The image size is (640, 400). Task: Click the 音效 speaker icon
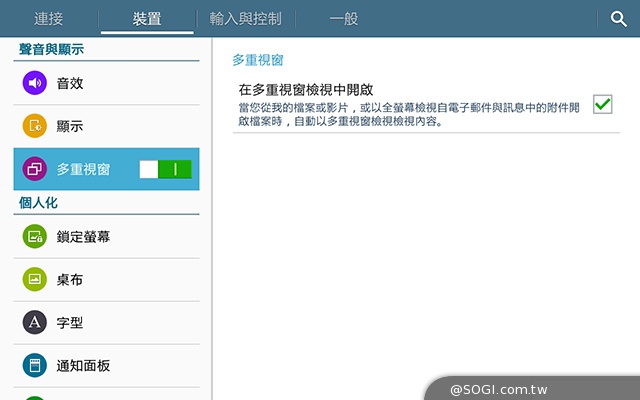(35, 83)
